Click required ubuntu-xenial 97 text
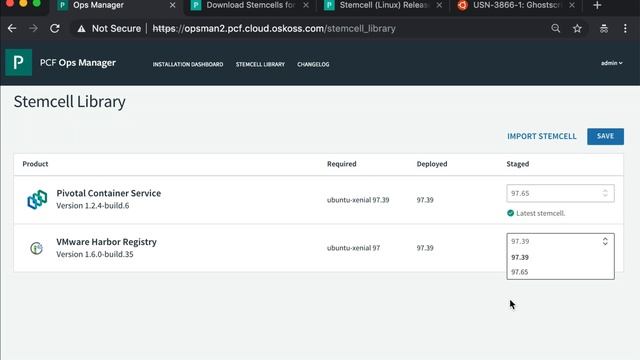The width and height of the screenshot is (640, 360). coord(353,248)
